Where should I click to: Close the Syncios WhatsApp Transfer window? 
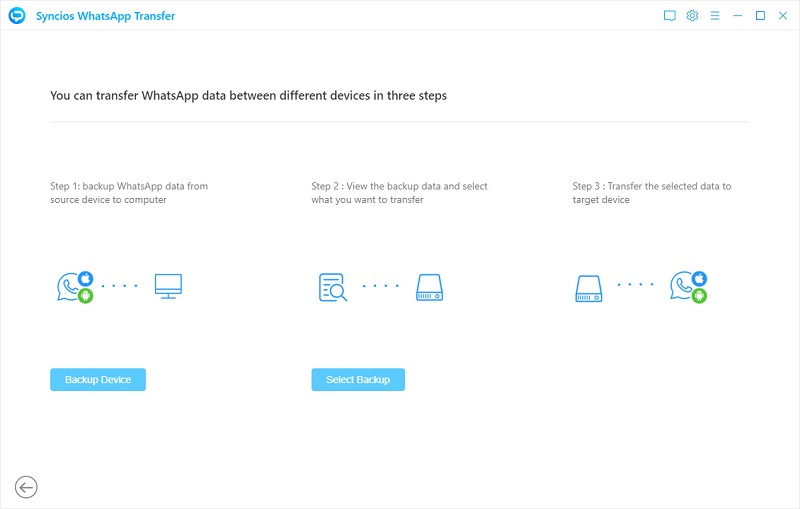click(782, 16)
